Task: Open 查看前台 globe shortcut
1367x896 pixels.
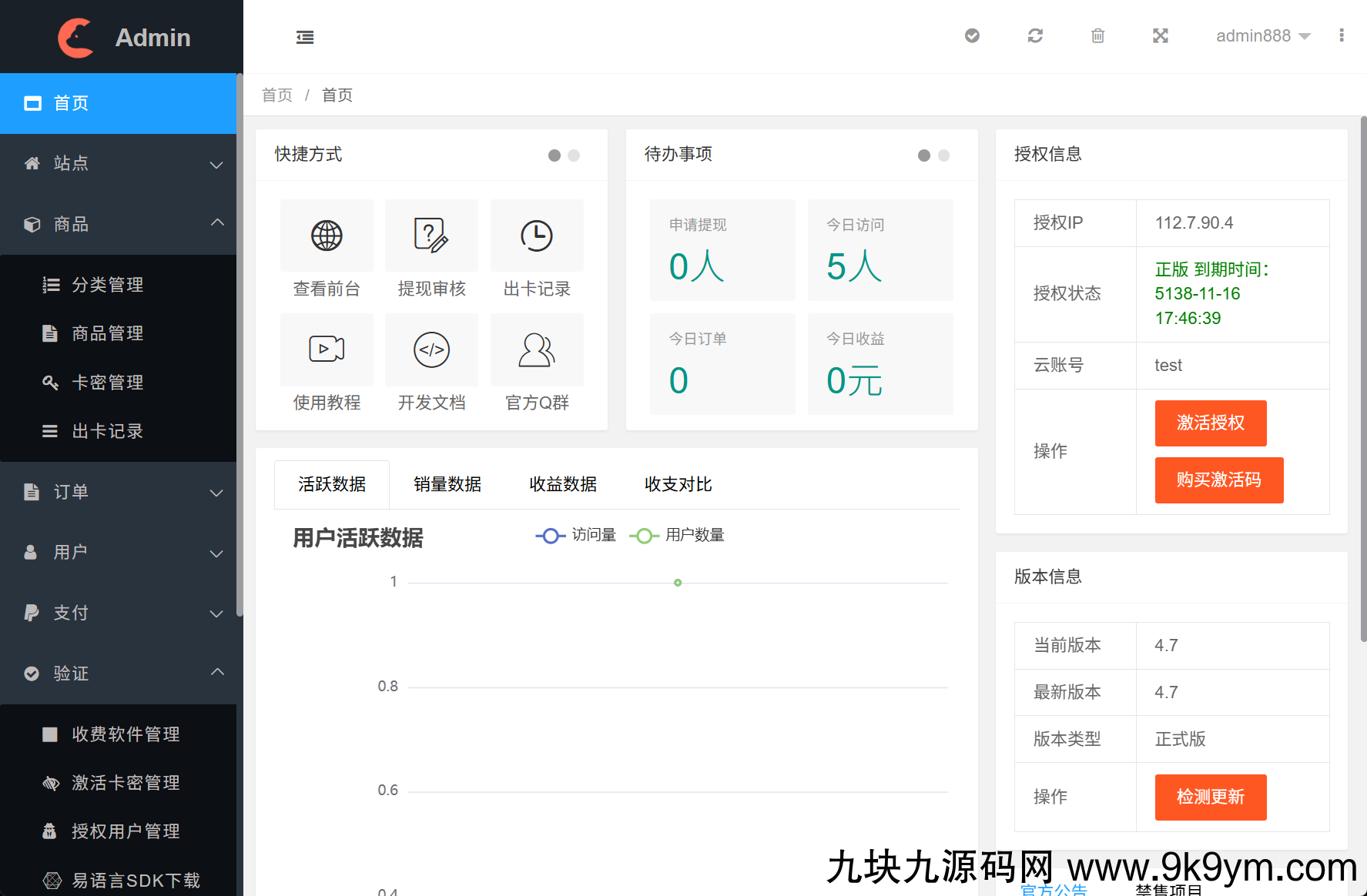Action: [x=327, y=236]
